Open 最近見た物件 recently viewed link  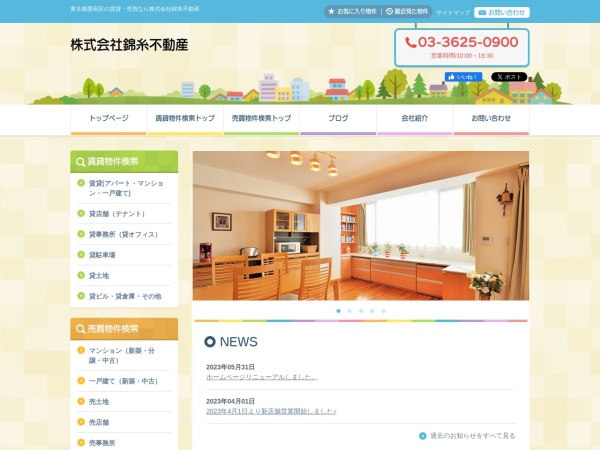(407, 11)
